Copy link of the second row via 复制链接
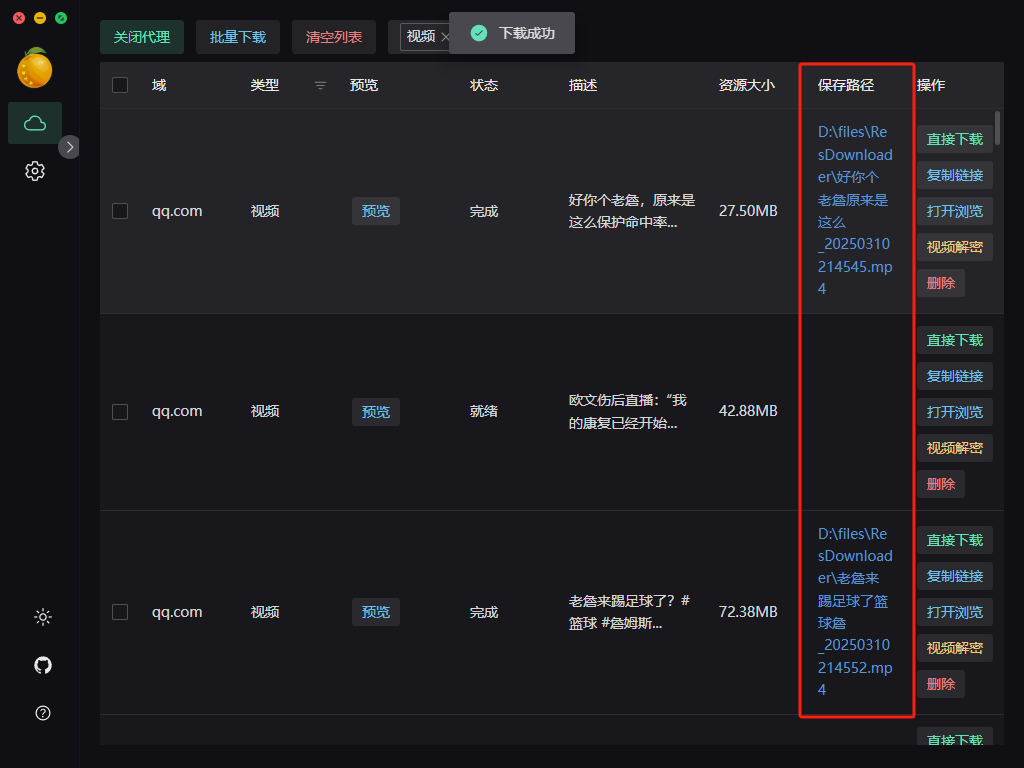 pyautogui.click(x=954, y=376)
